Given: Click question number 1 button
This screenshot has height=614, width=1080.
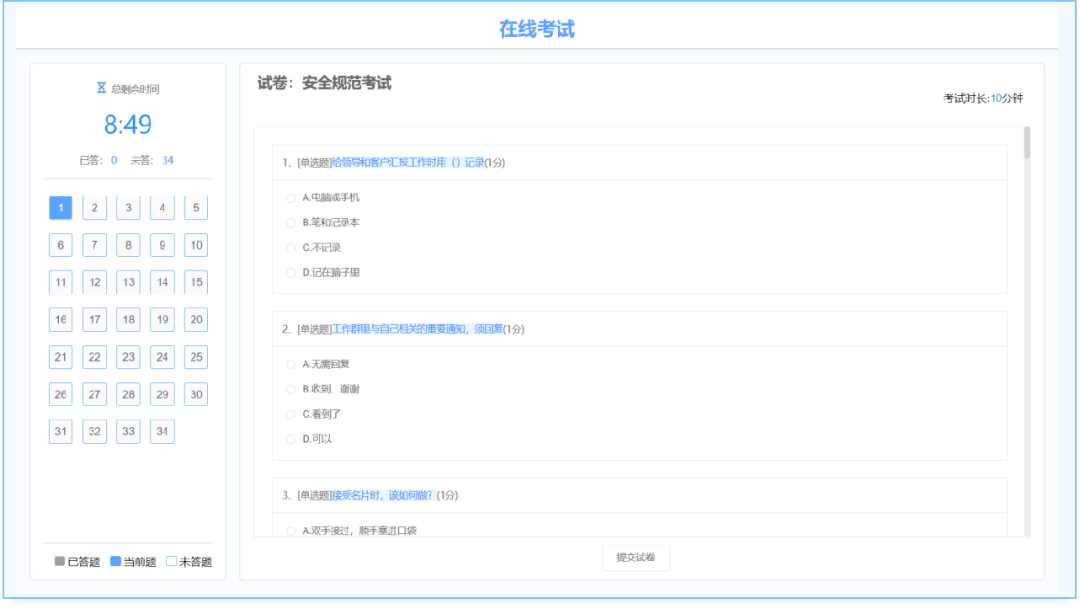Looking at the screenshot, I should [x=60, y=207].
